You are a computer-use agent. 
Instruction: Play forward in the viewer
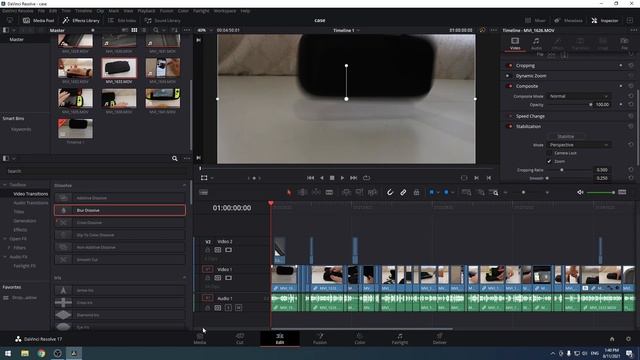[342, 178]
